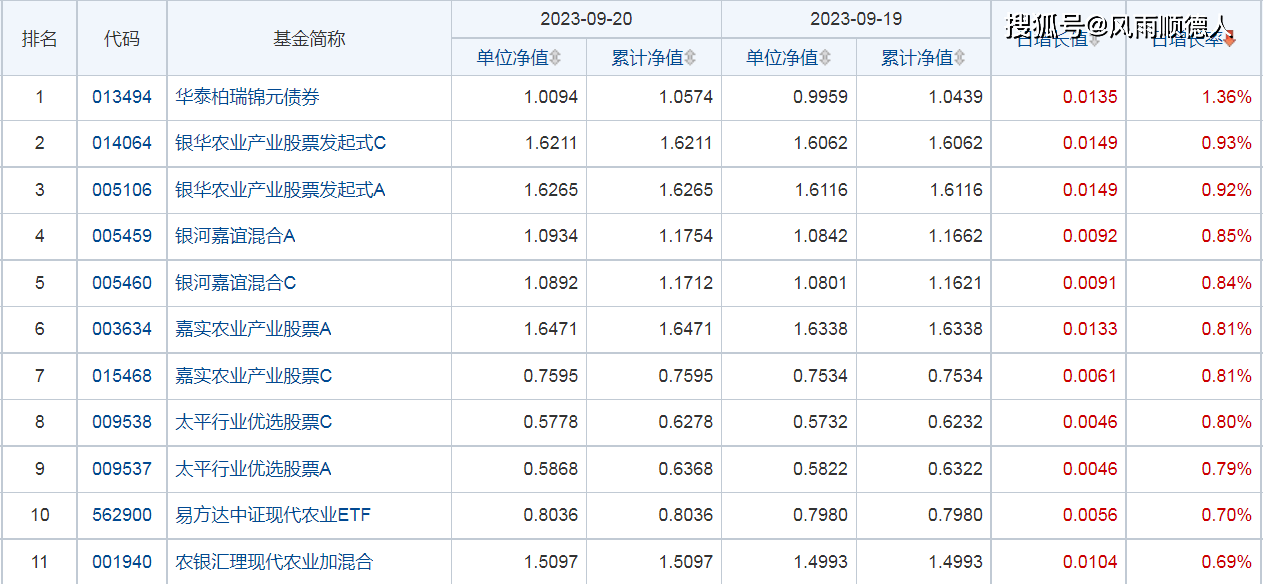
Task: Open fund code 005106
Action: tap(122, 190)
